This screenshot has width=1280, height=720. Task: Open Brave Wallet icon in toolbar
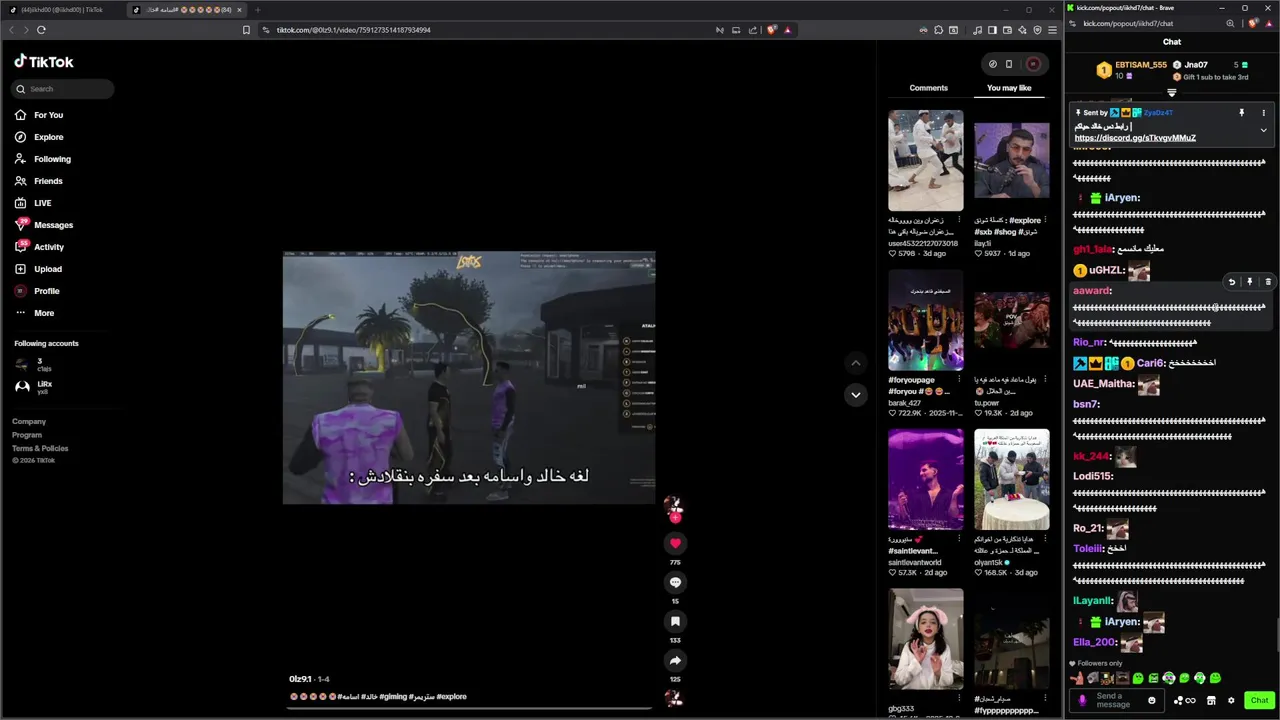[x=1007, y=30]
